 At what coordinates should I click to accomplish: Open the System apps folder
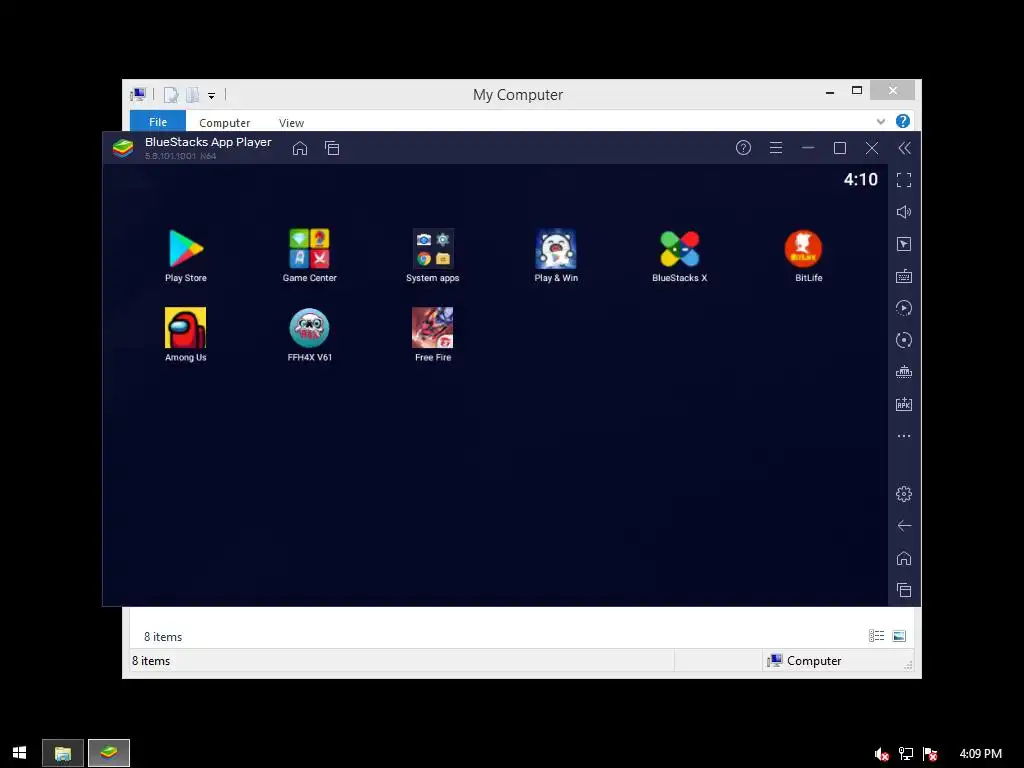(x=432, y=249)
